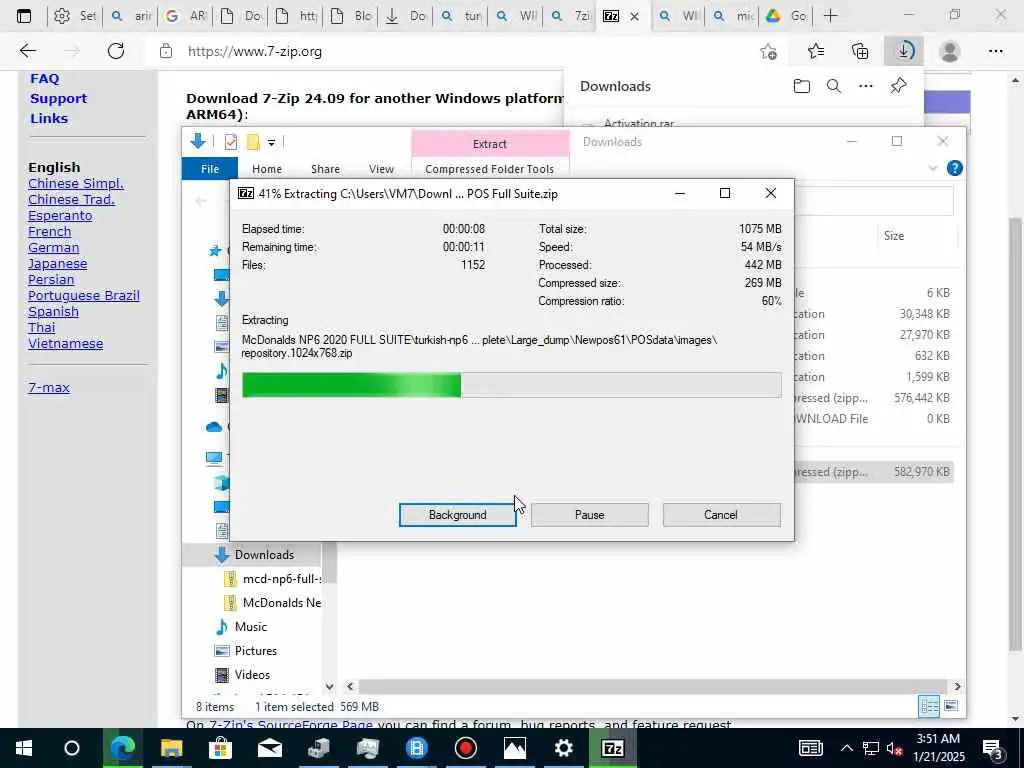Pause the 7-Zip extraction
The height and width of the screenshot is (768, 1024).
click(590, 515)
